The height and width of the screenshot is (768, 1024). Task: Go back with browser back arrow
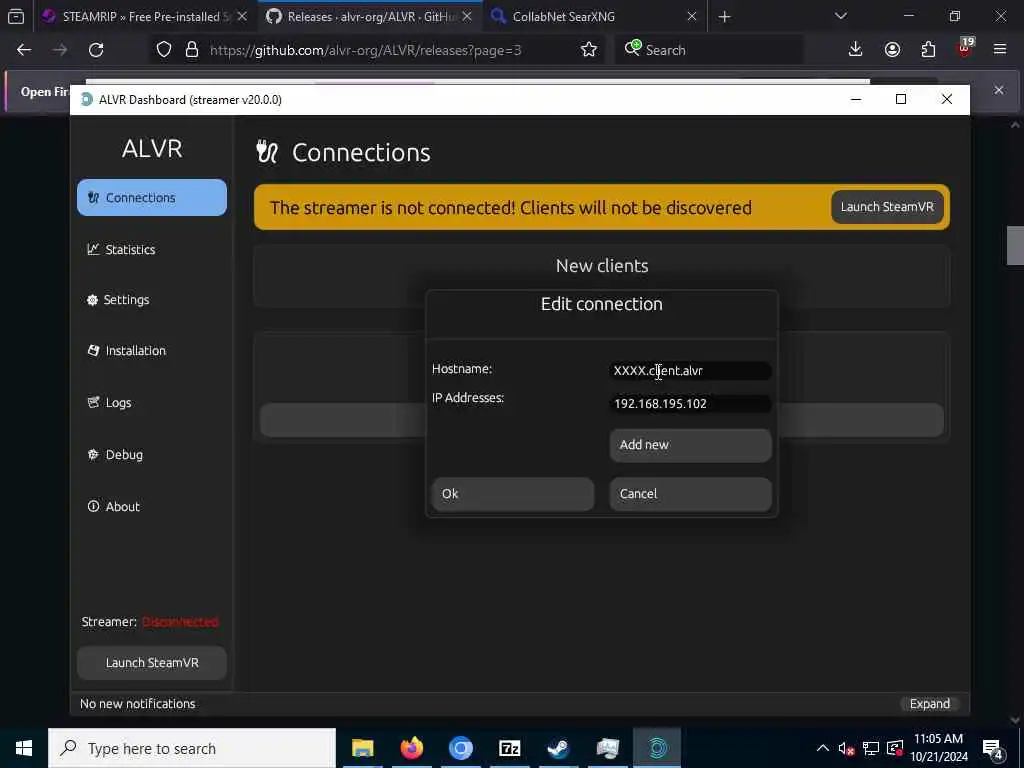(24, 50)
